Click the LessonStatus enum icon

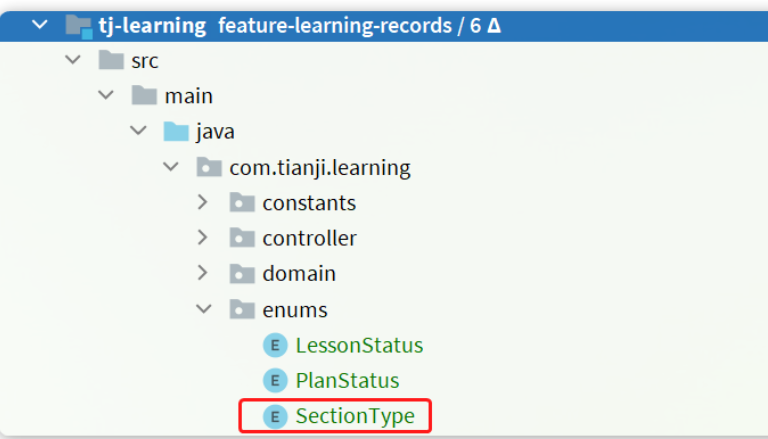pos(275,345)
